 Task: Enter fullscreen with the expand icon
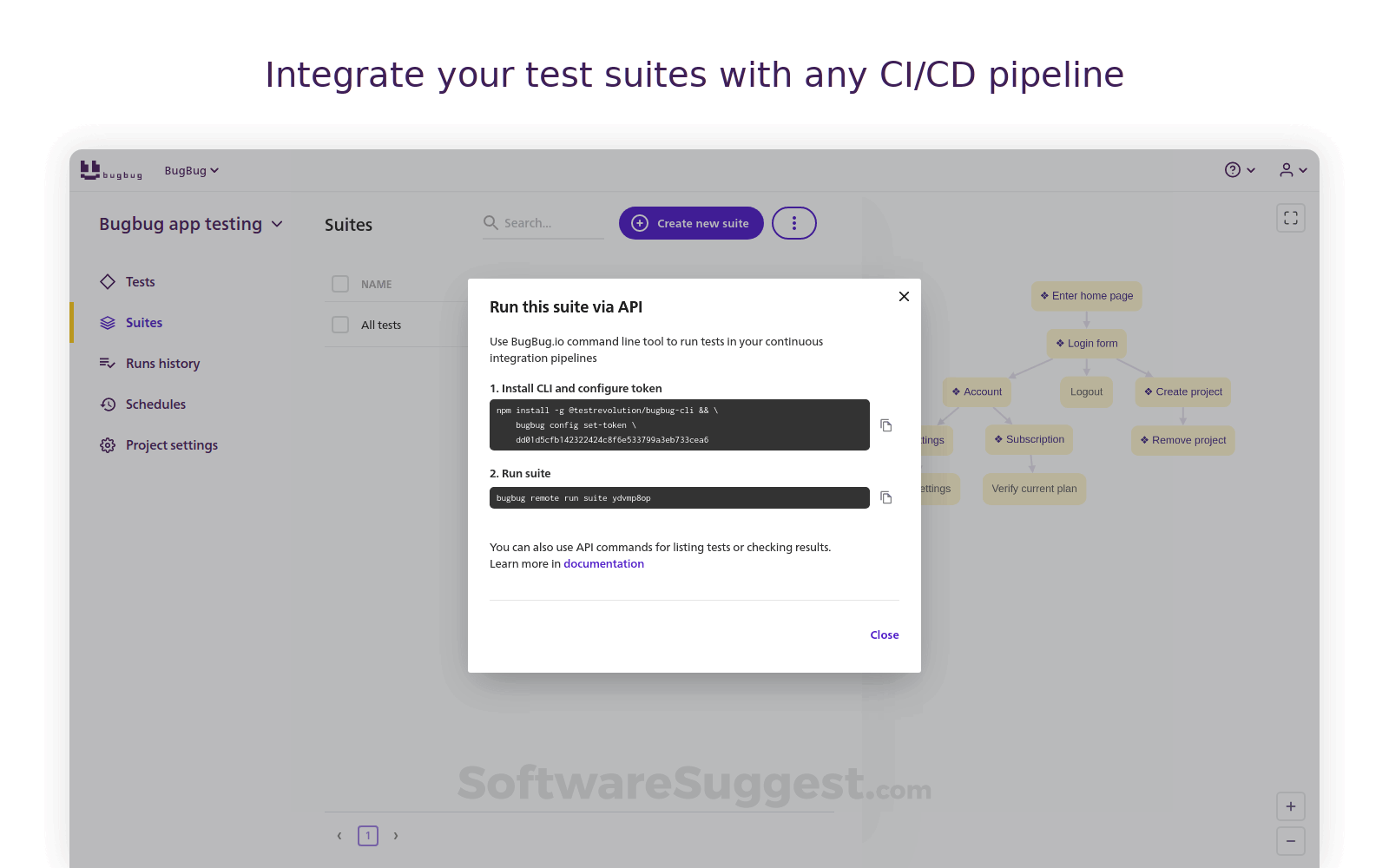[1290, 218]
